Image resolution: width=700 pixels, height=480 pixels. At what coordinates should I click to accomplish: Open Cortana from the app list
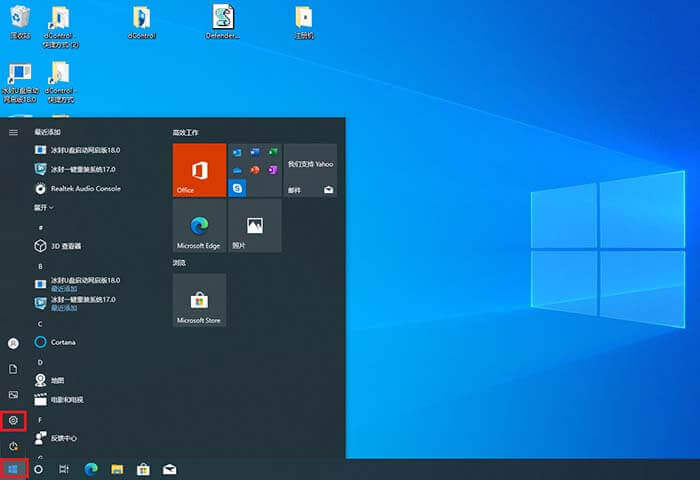pyautogui.click(x=63, y=342)
